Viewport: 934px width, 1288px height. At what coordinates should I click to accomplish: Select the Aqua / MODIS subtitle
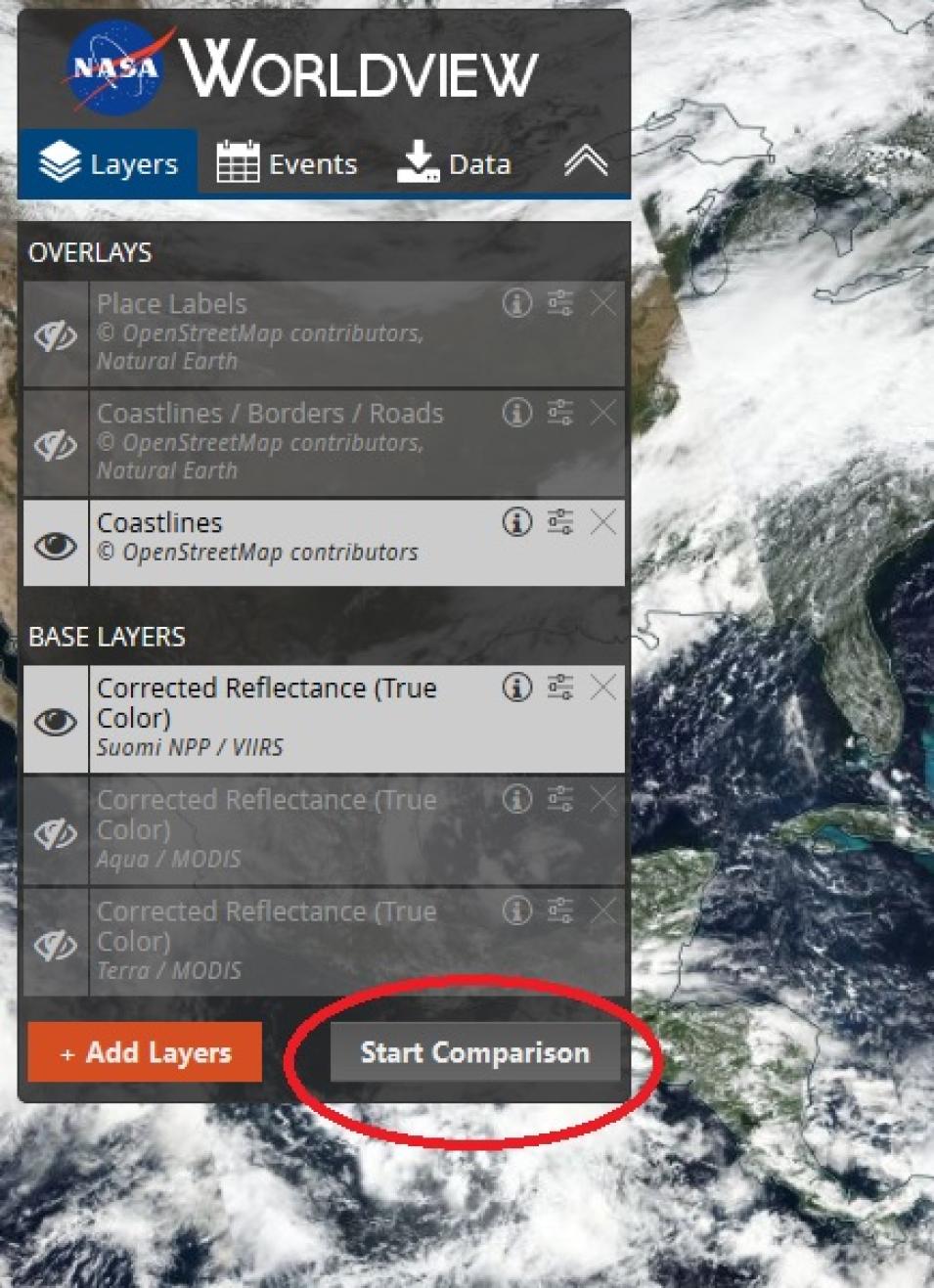(x=168, y=860)
